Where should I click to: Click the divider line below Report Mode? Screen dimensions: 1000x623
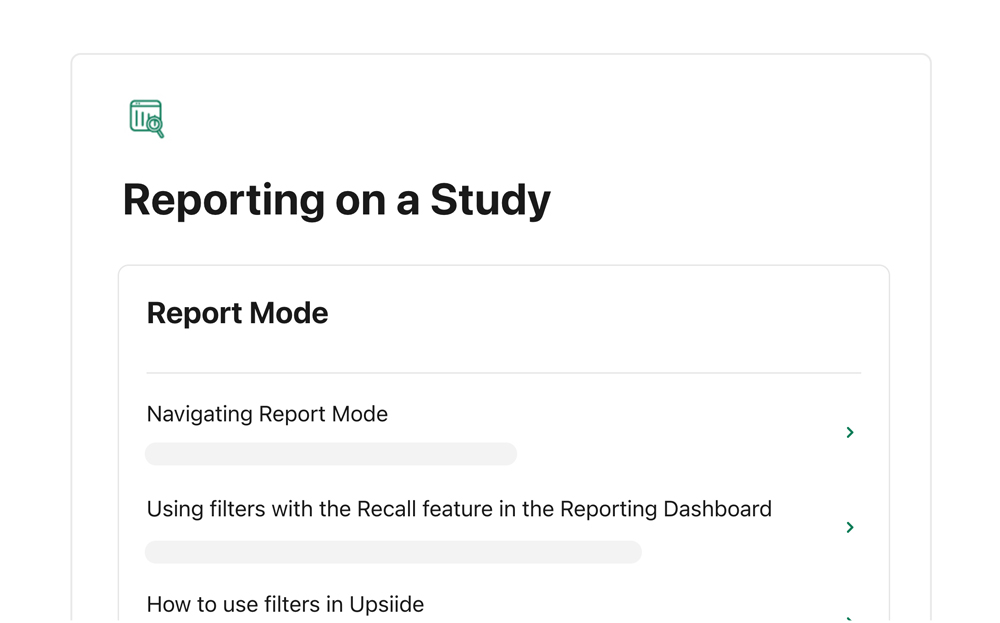pos(503,373)
